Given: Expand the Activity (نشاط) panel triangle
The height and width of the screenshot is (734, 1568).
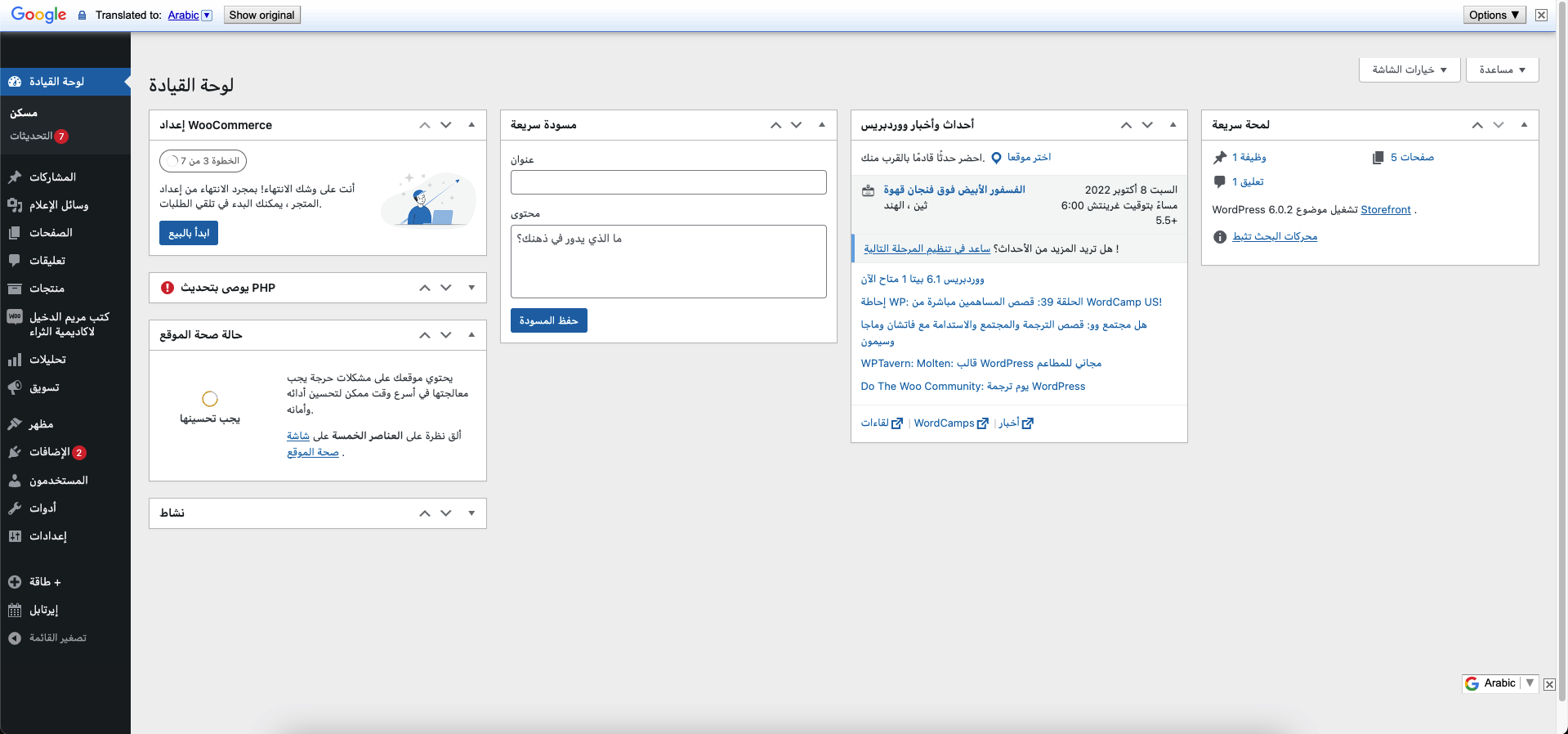Looking at the screenshot, I should [471, 513].
